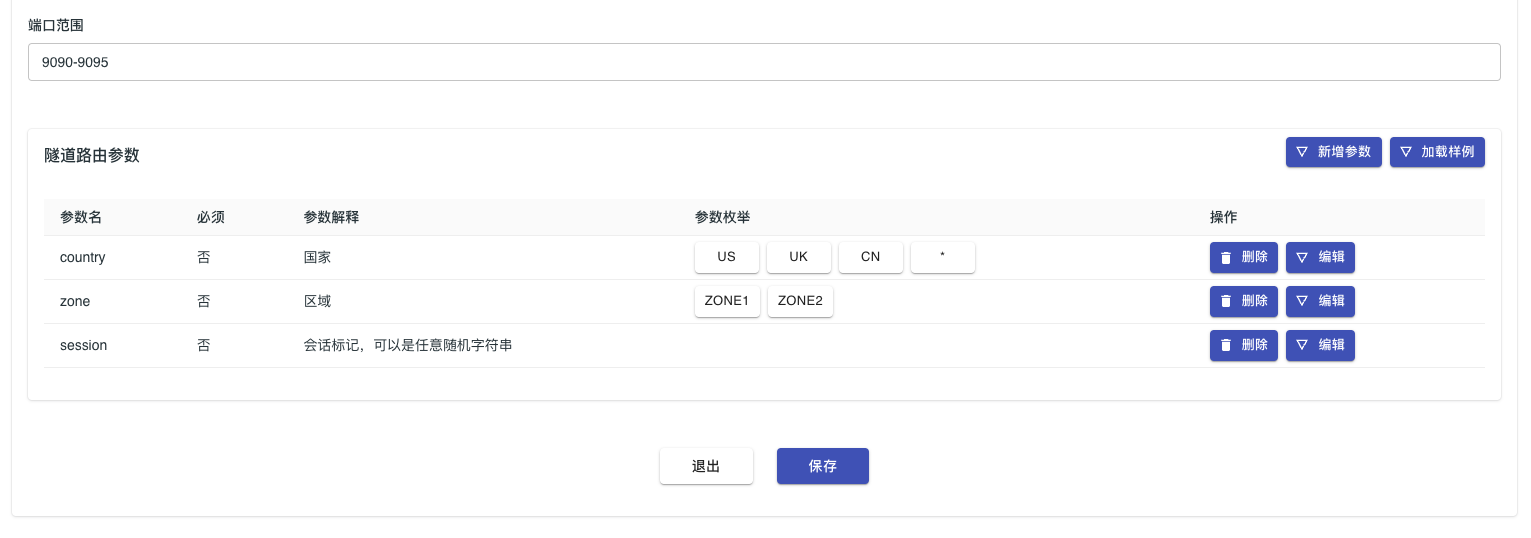This screenshot has width=1531, height=538.
Task: Click trash icon in session row
Action: pos(1226,346)
